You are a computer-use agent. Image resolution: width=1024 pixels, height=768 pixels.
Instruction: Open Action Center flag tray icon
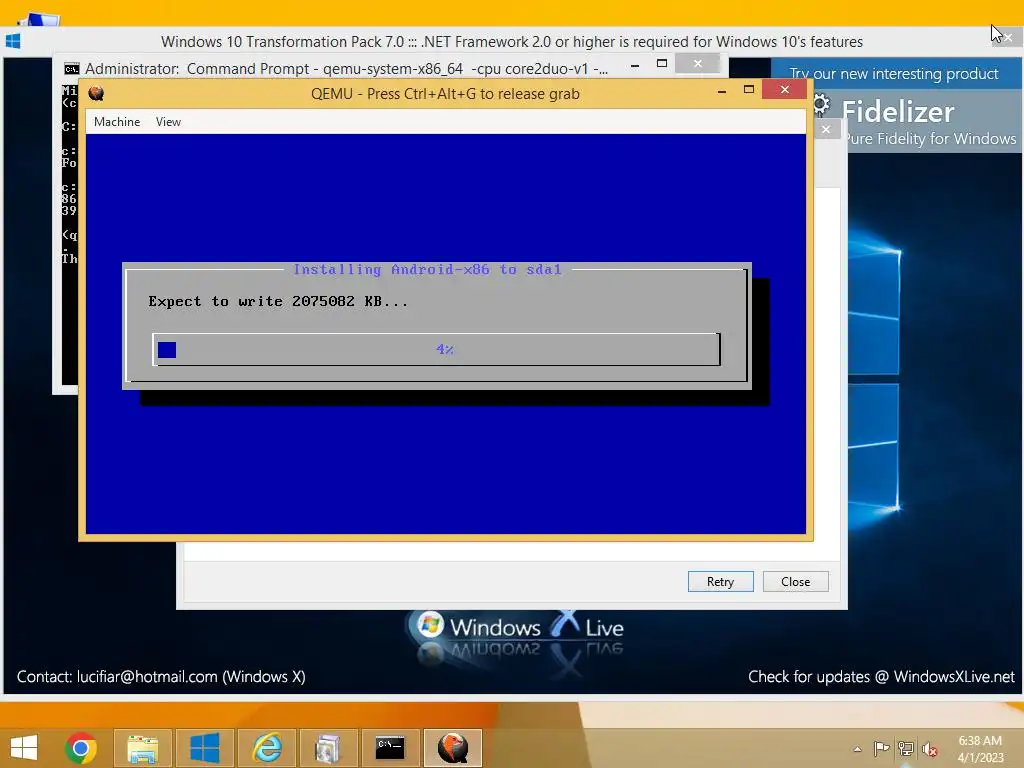pyautogui.click(x=882, y=748)
